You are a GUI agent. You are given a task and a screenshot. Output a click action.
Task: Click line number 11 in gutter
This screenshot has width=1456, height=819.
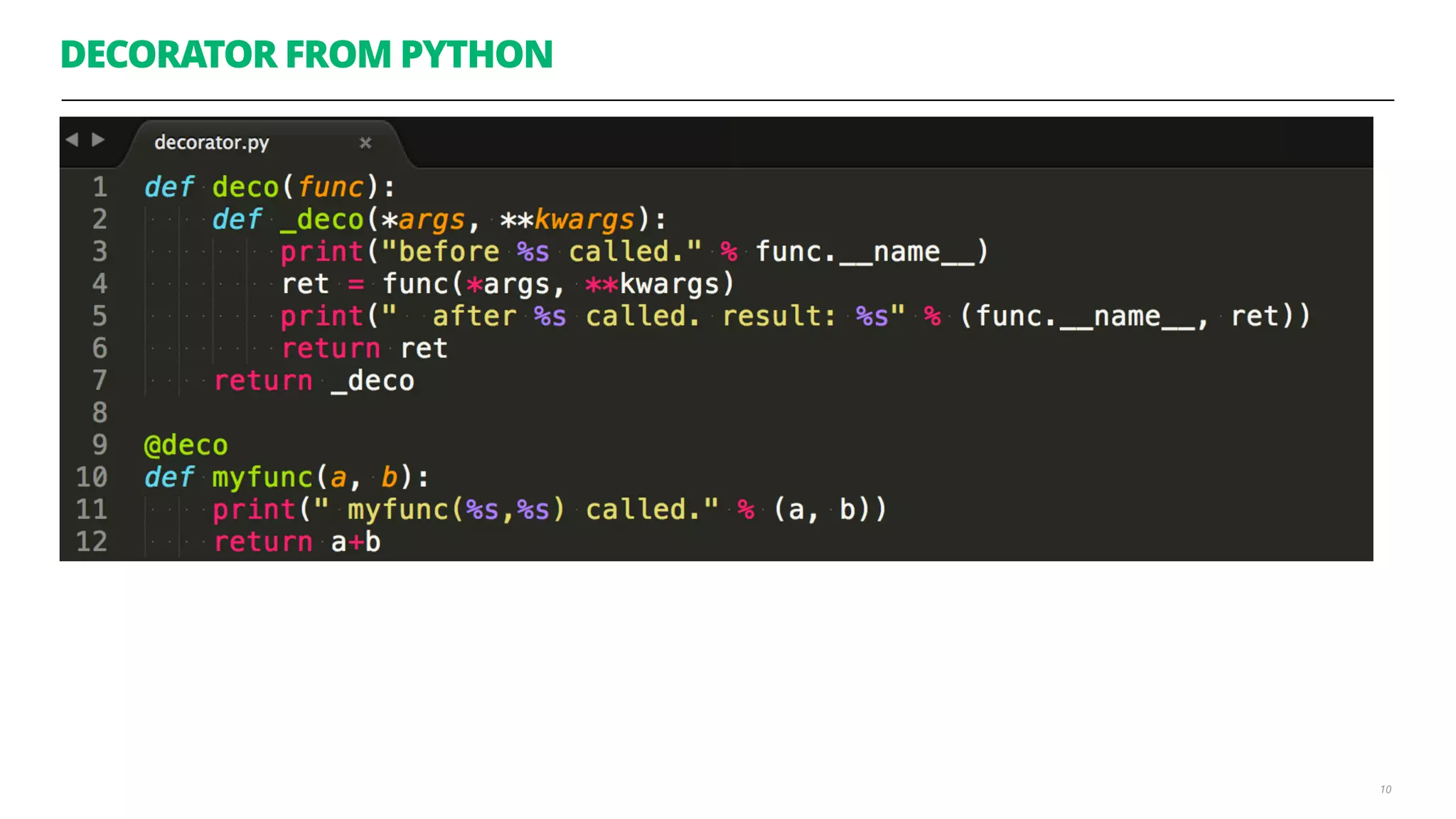pyautogui.click(x=92, y=509)
